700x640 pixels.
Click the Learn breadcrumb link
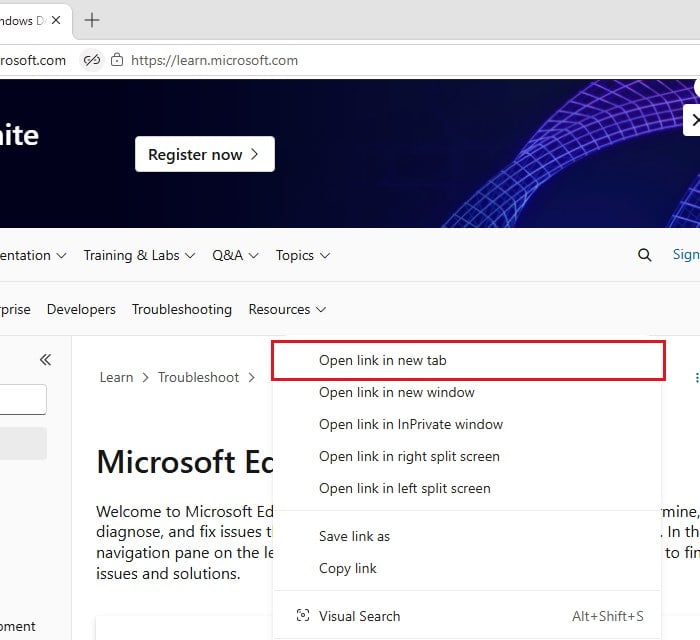coord(117,378)
